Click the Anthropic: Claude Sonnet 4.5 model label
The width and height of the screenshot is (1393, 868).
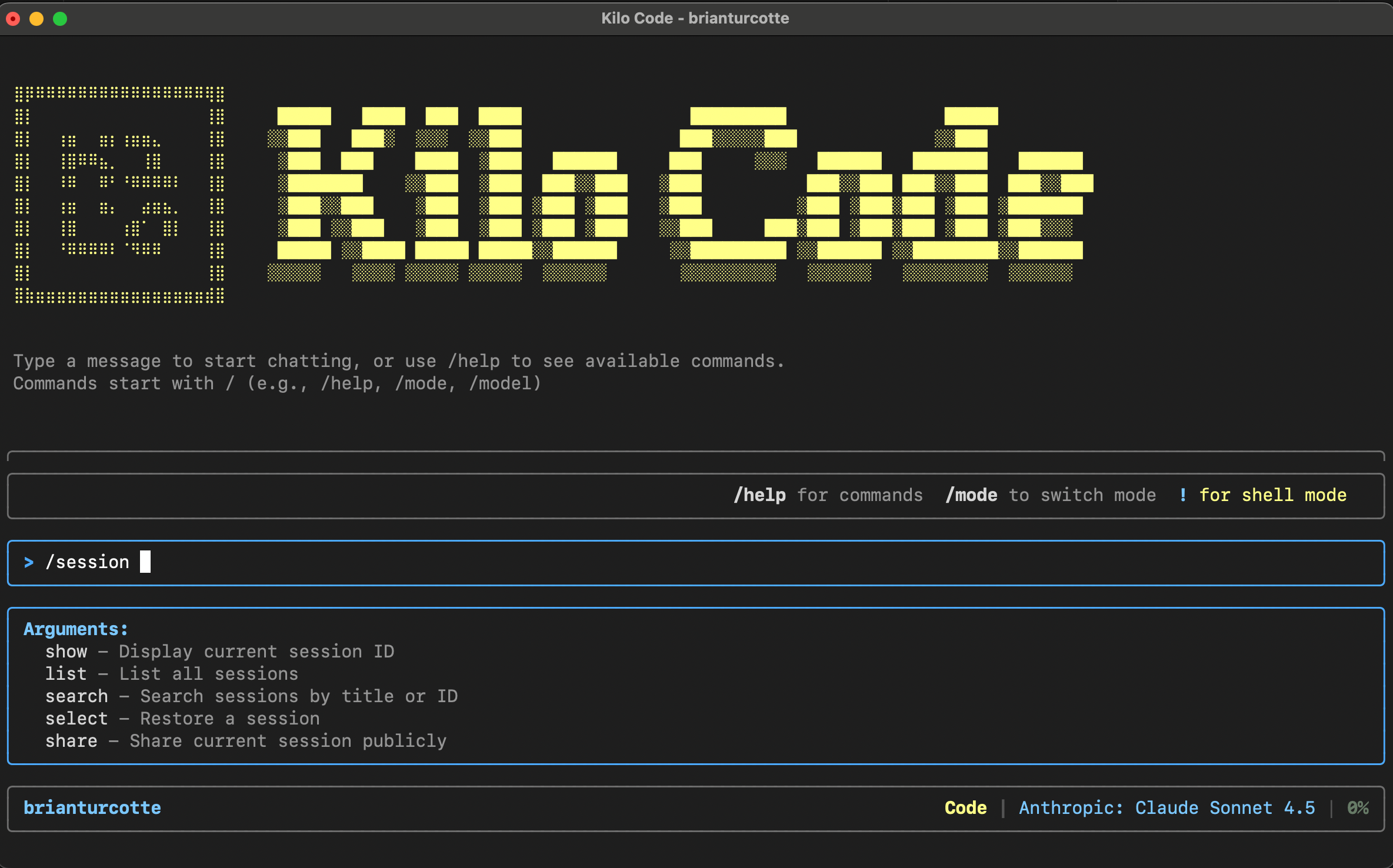tap(1167, 808)
